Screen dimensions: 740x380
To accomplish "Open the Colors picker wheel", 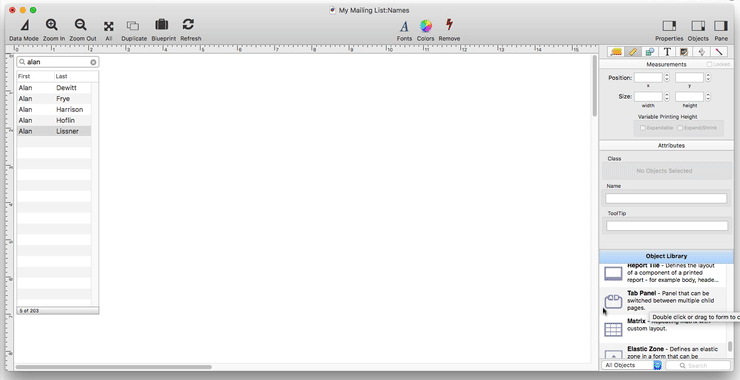I will (x=426, y=25).
